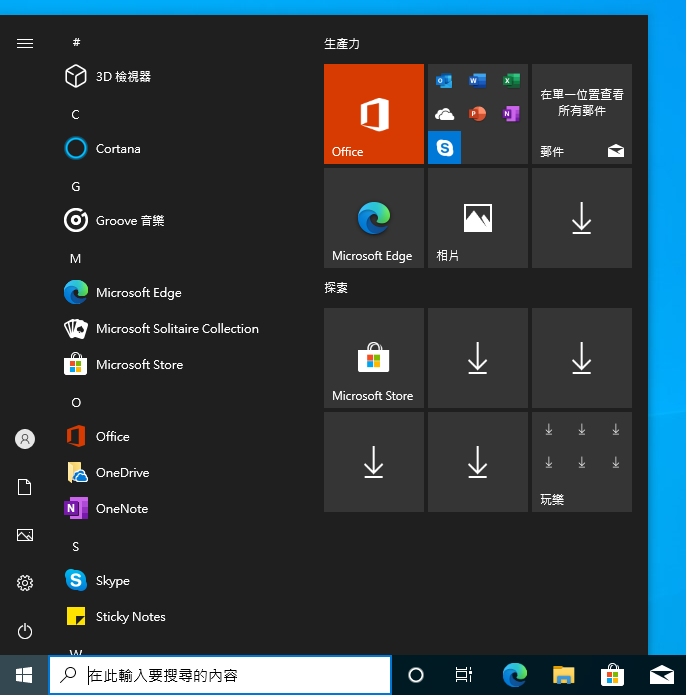This screenshot has height=695, width=686.
Task: Open the Power options button
Action: click(25, 631)
